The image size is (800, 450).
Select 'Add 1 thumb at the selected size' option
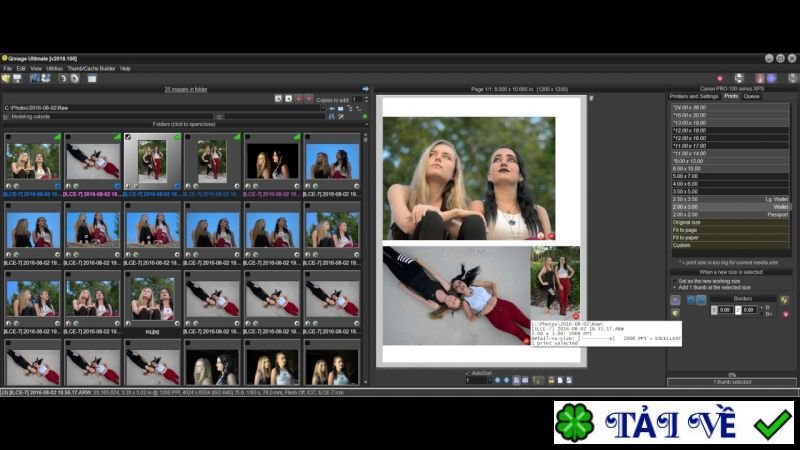pos(673,287)
